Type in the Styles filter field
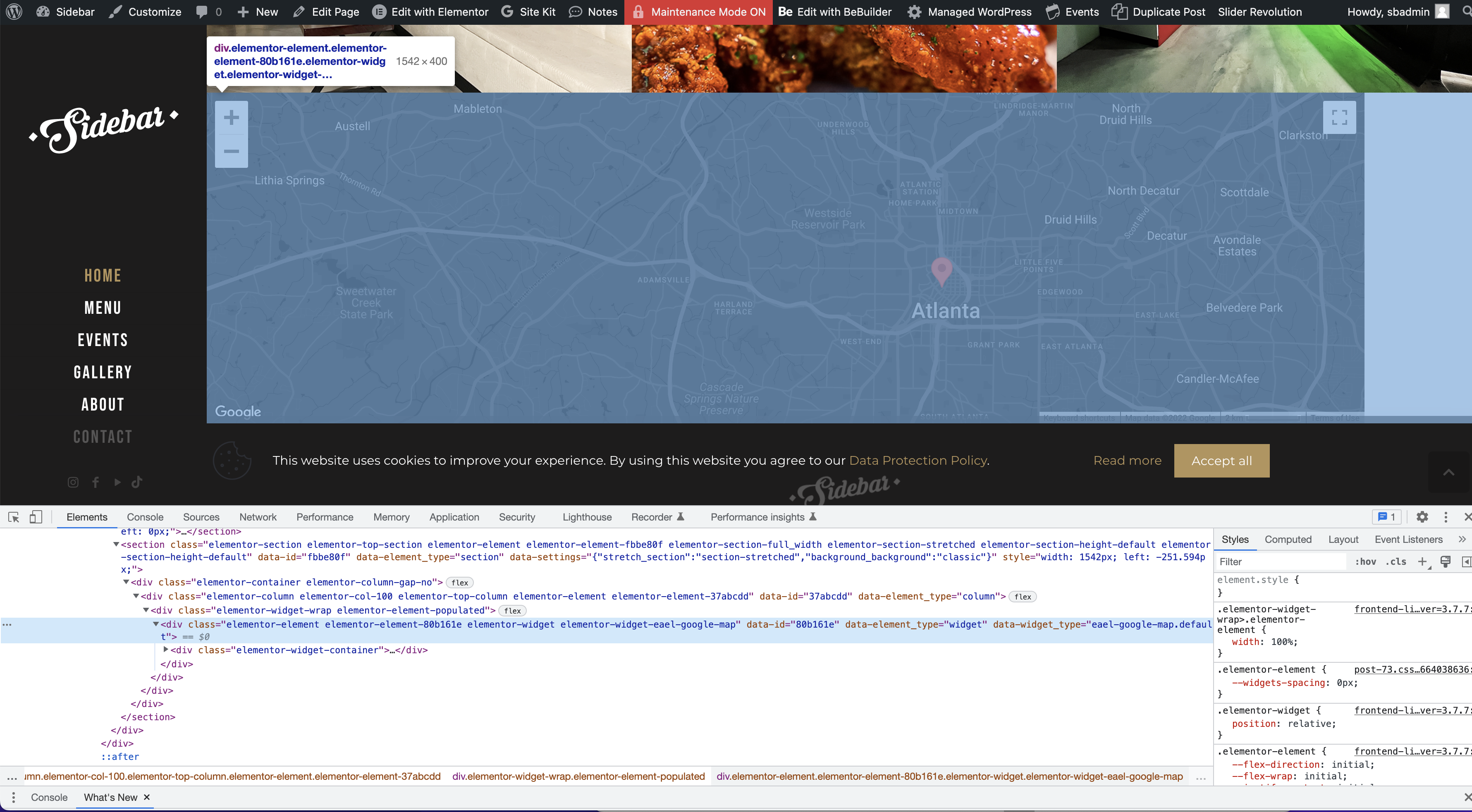 tap(1274, 562)
